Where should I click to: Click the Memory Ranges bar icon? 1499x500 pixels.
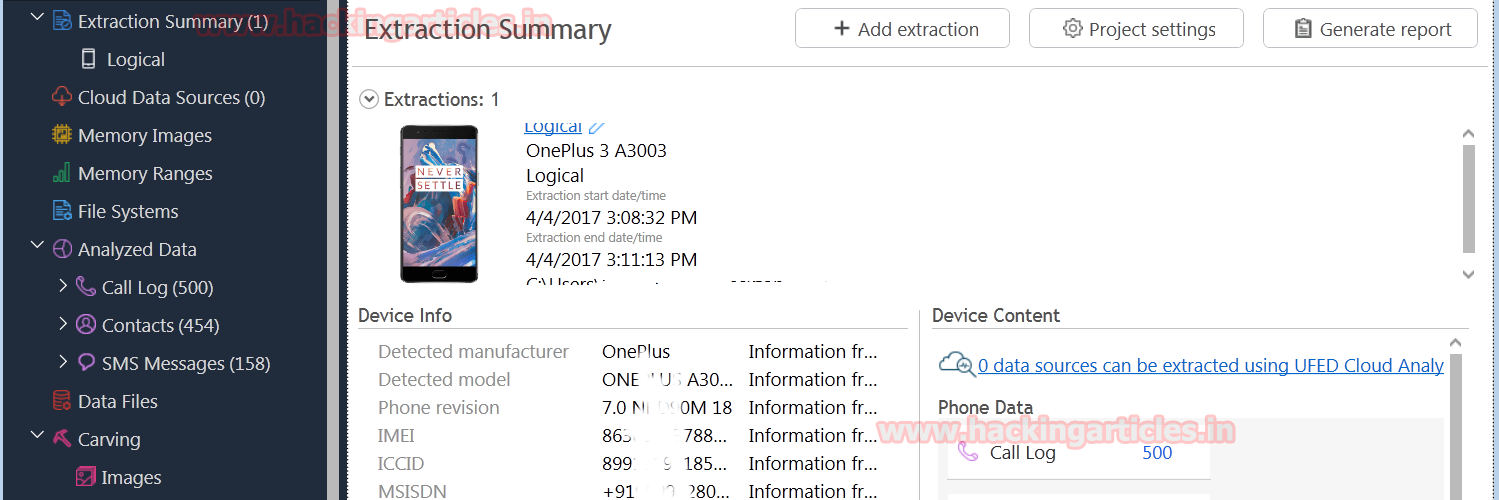(x=62, y=173)
